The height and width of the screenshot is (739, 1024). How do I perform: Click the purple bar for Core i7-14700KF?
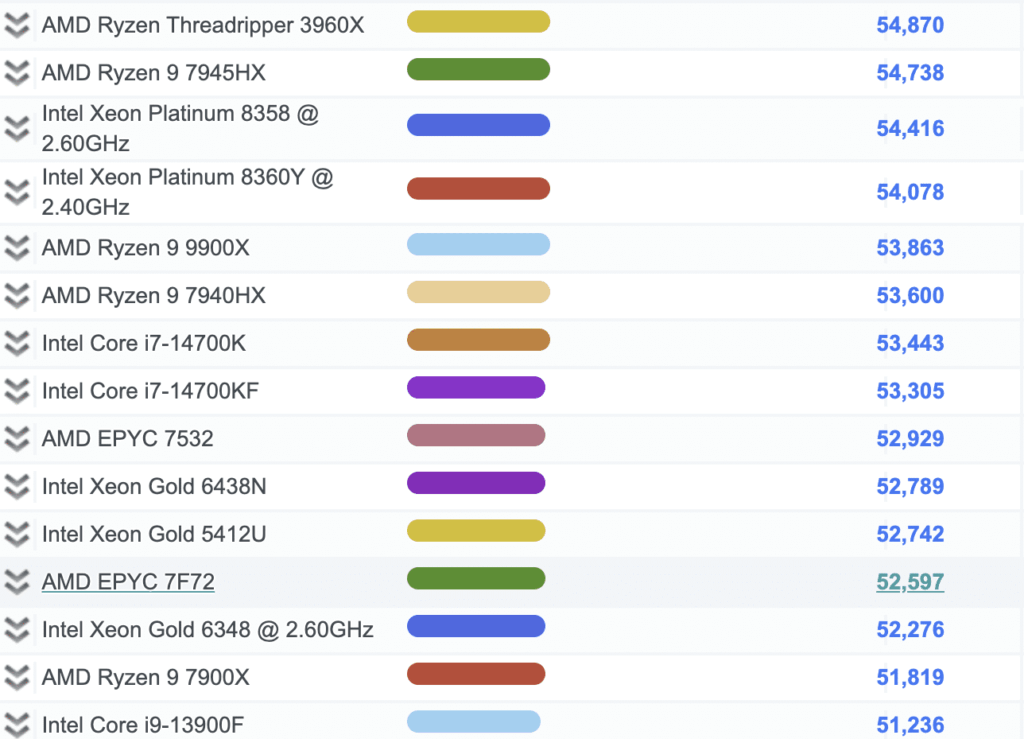476,387
